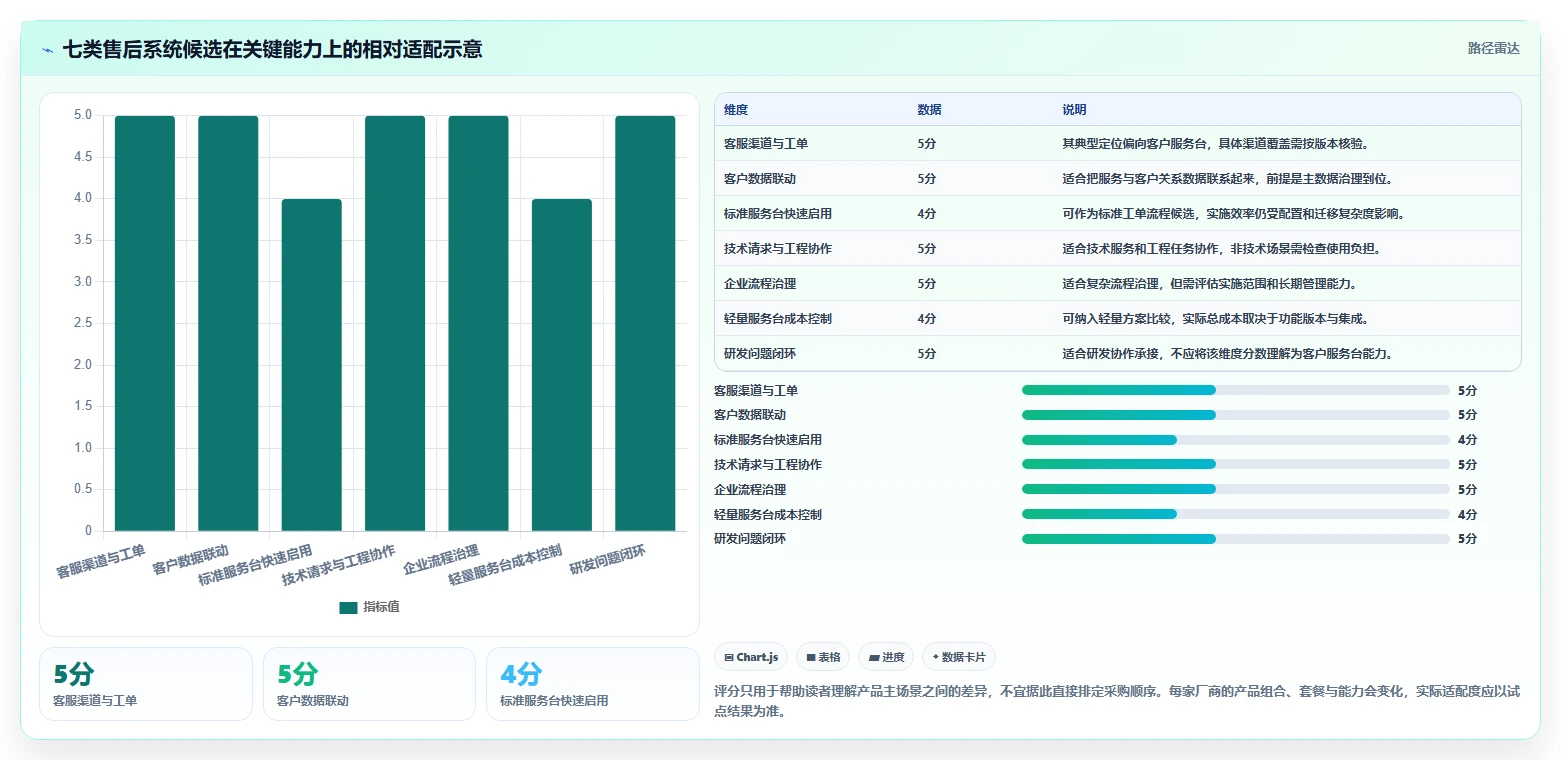
Task: Click the footnote paragraph starting 评分只用于
Action: pyautogui.click(x=1117, y=700)
